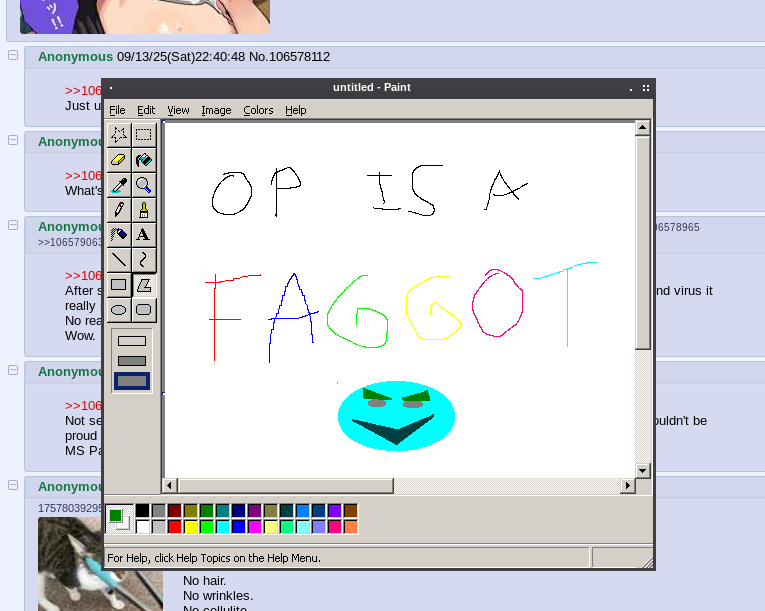Choose the Fill With Color bucket

coord(144,160)
